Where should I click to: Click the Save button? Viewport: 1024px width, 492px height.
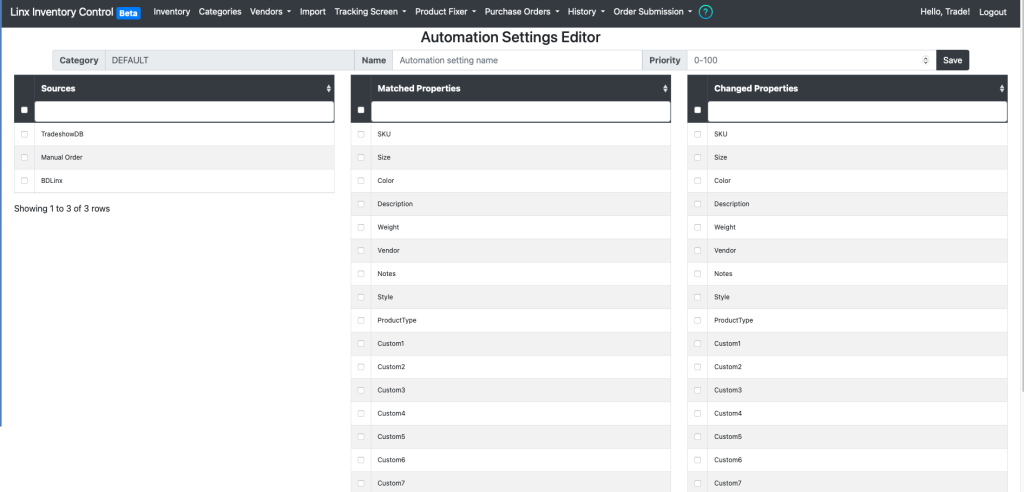pyautogui.click(x=952, y=60)
